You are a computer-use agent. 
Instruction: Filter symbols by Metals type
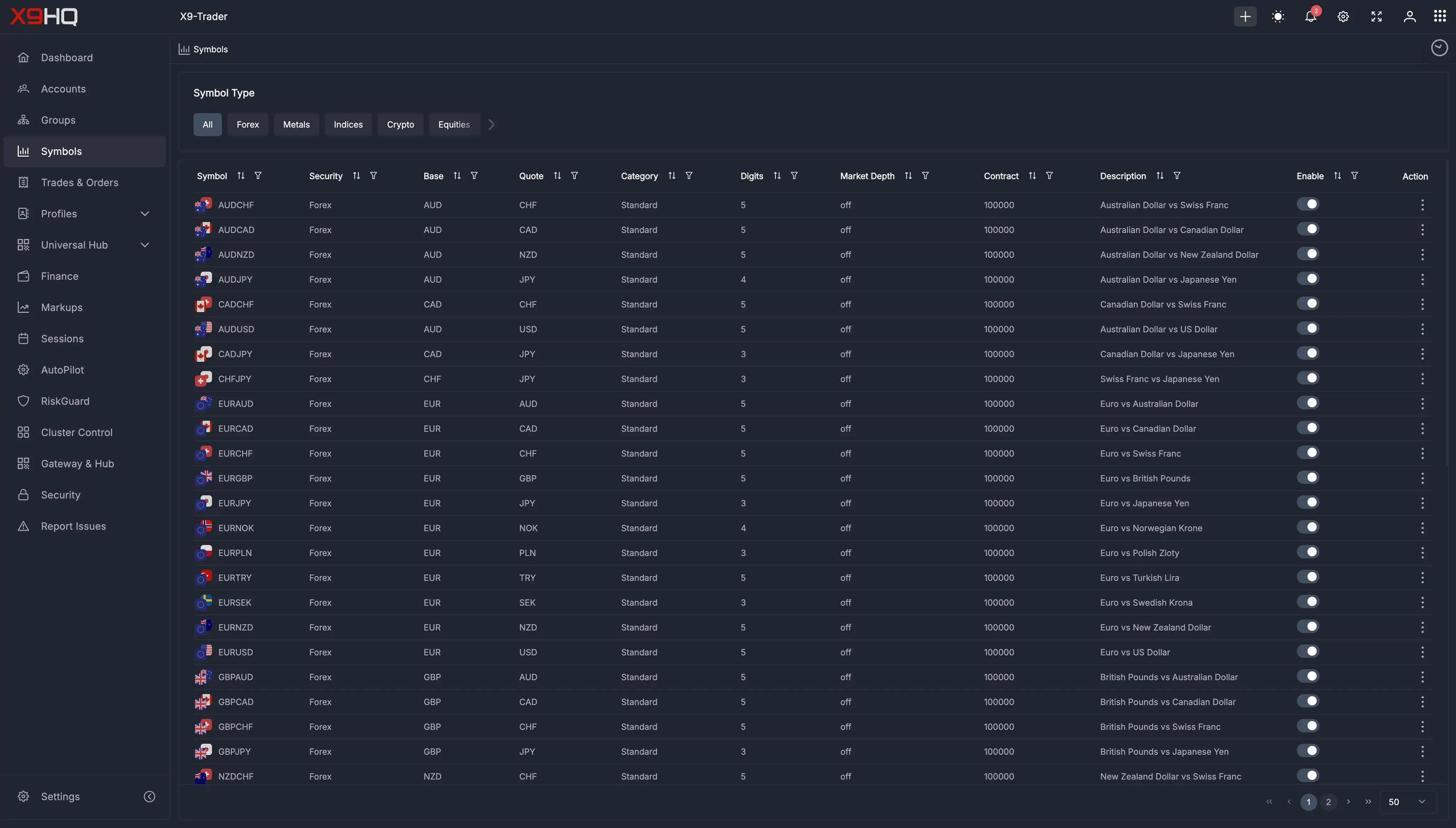click(296, 125)
